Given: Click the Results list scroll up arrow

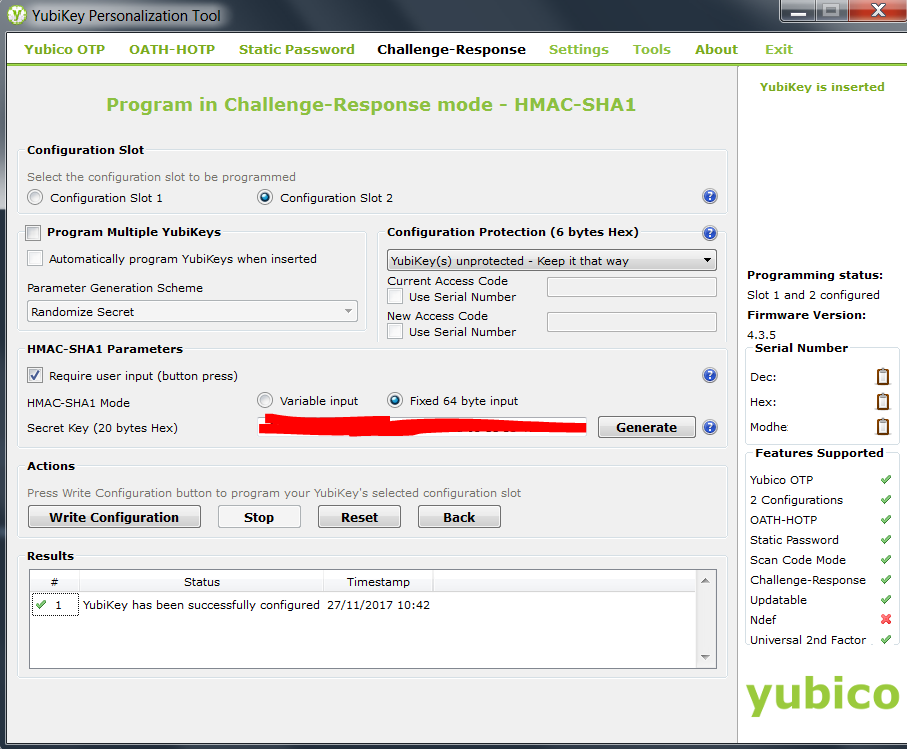Looking at the screenshot, I should [x=705, y=580].
